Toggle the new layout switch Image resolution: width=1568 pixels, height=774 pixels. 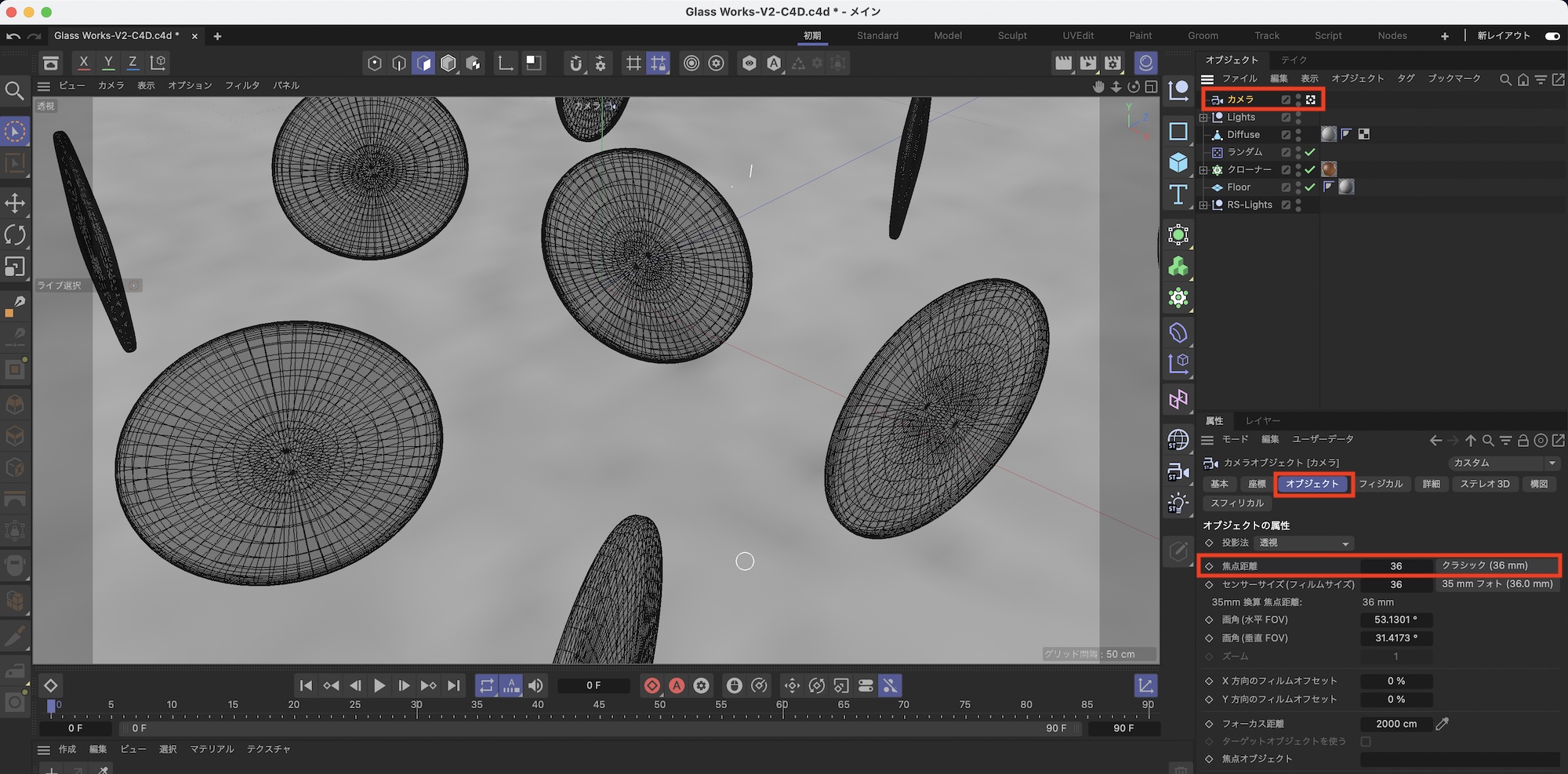pos(1552,36)
